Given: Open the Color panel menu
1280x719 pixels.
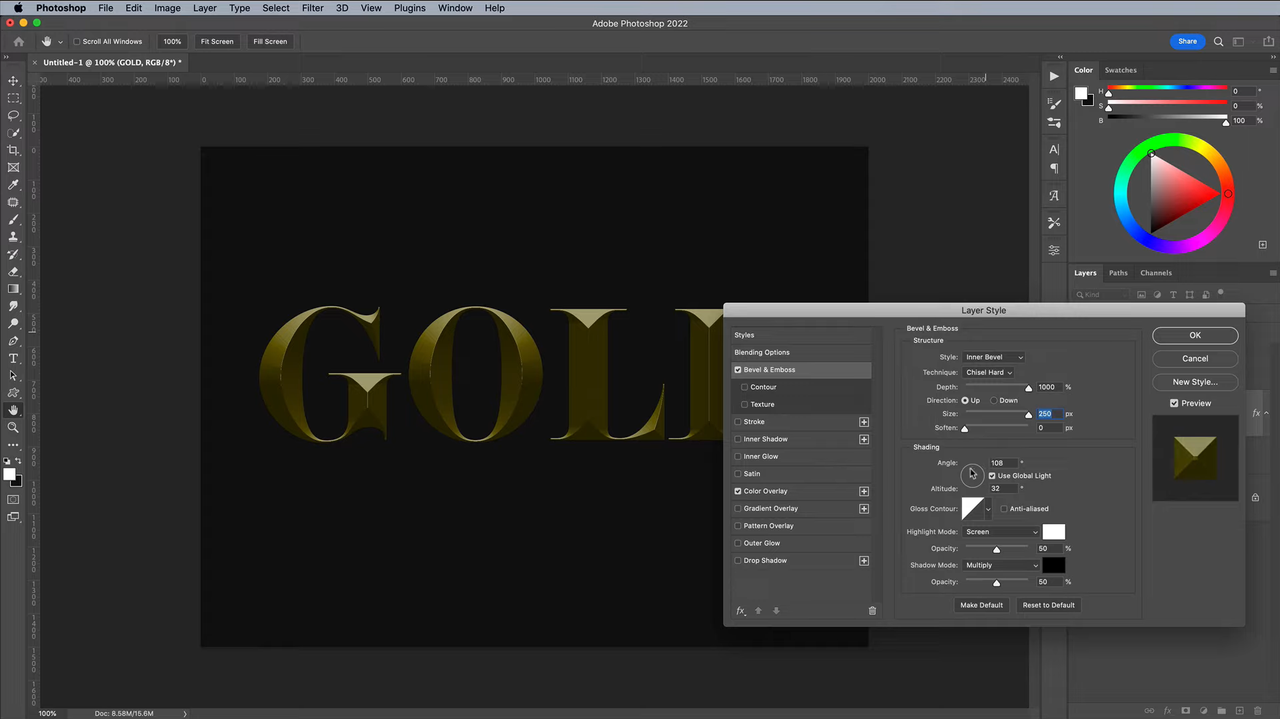Looking at the screenshot, I should [x=1272, y=70].
